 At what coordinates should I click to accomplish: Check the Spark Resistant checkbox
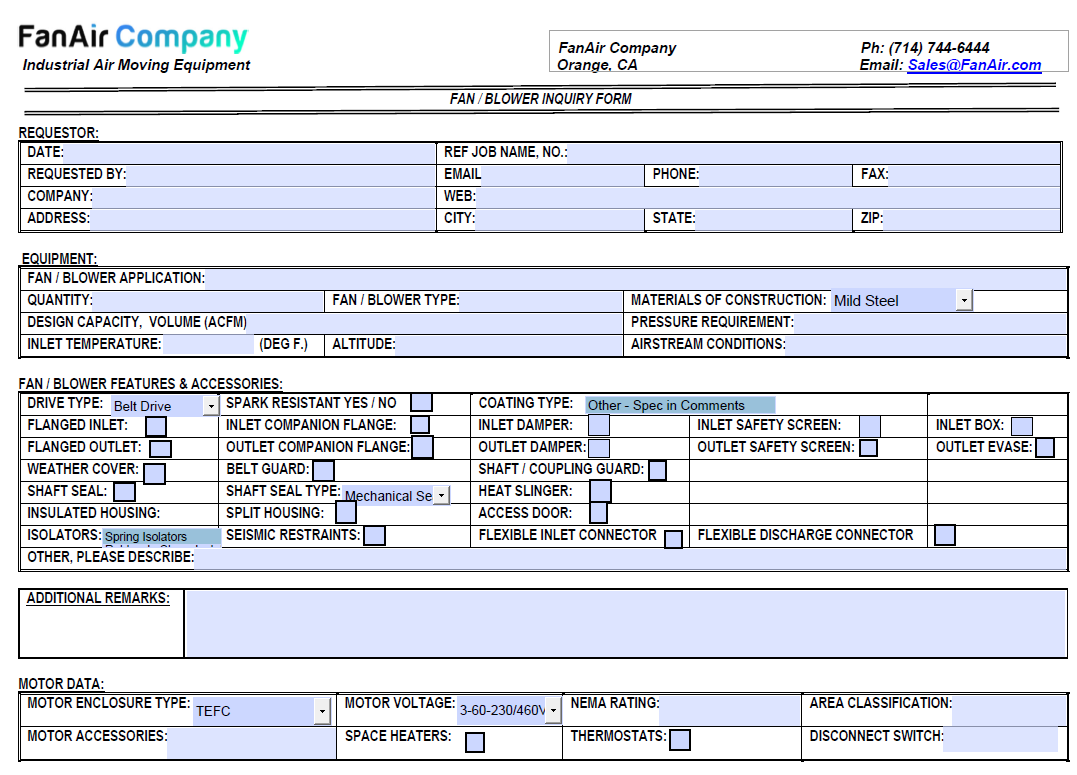click(x=421, y=403)
